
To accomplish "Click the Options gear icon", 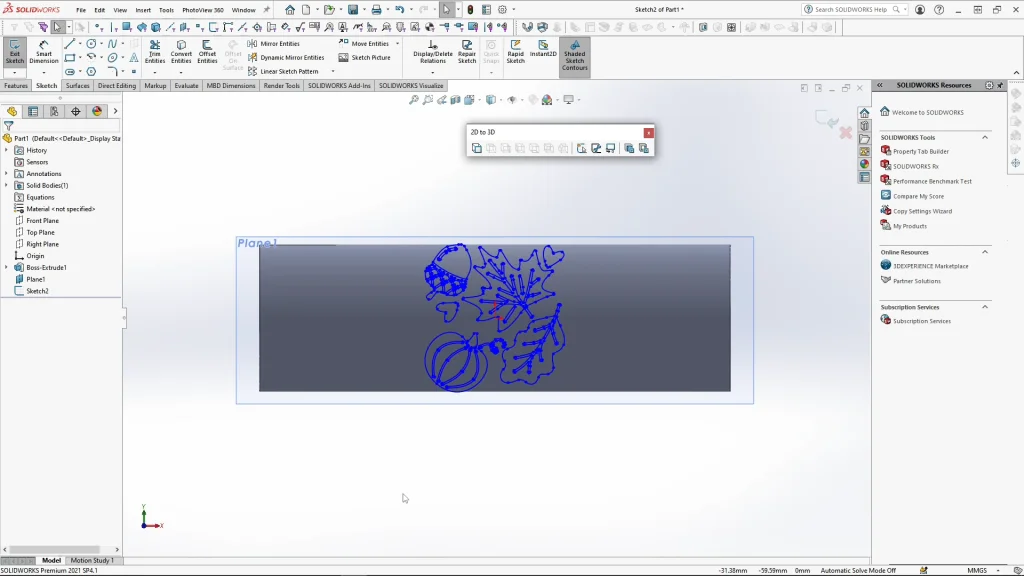I will coord(502,10).
